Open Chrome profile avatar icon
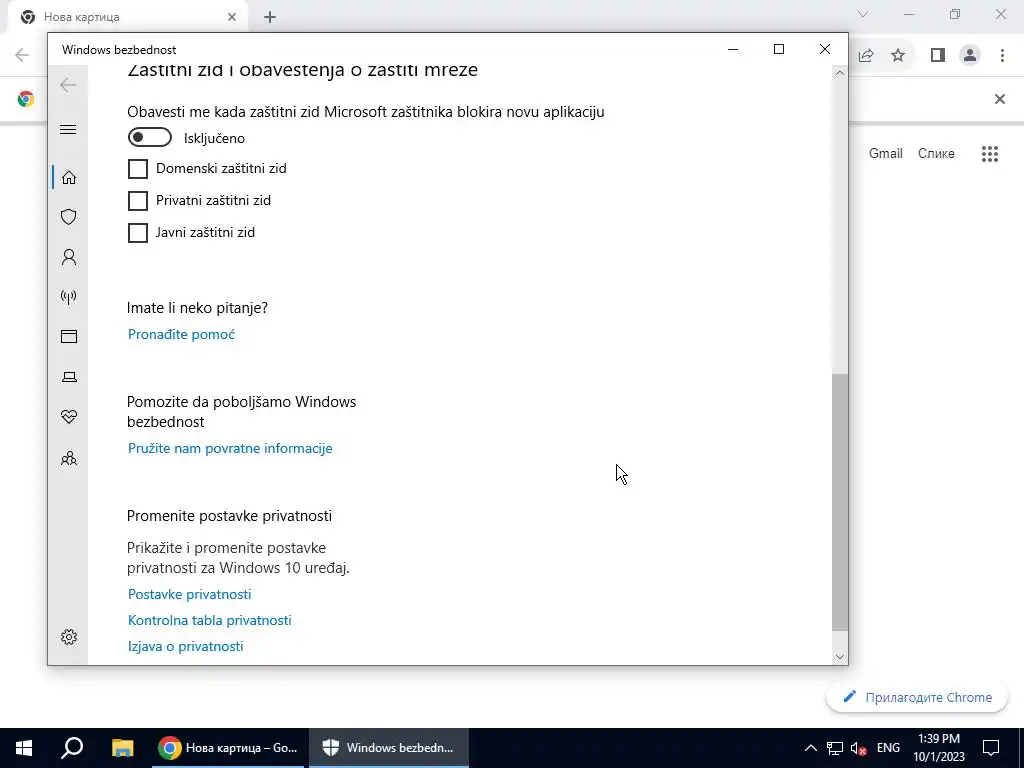Screen dimensions: 1024x768 click(x=970, y=56)
